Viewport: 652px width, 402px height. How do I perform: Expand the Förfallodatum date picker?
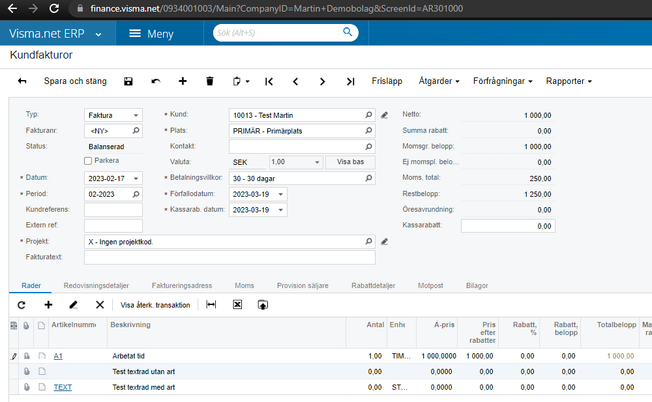(281, 194)
